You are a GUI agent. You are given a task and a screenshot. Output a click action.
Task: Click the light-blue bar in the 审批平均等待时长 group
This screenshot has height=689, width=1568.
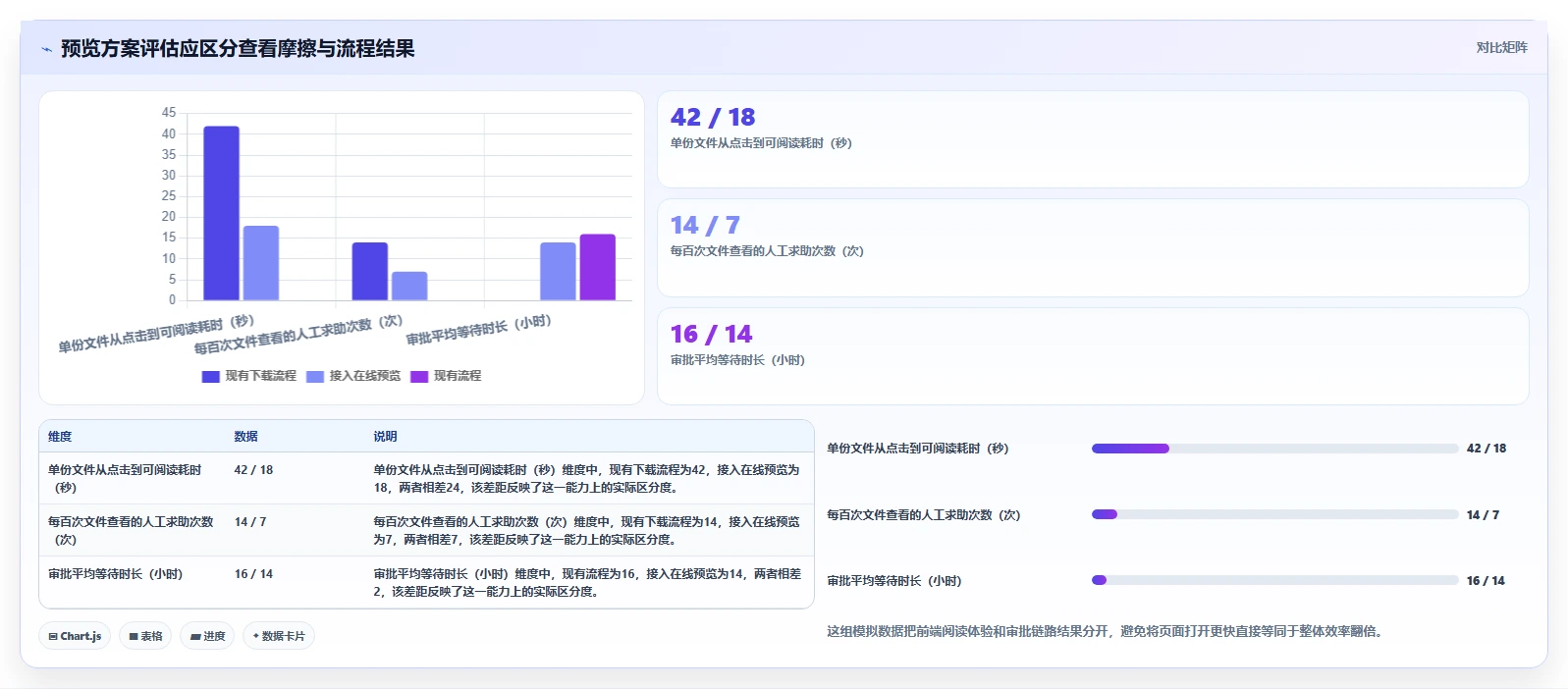[x=558, y=271]
